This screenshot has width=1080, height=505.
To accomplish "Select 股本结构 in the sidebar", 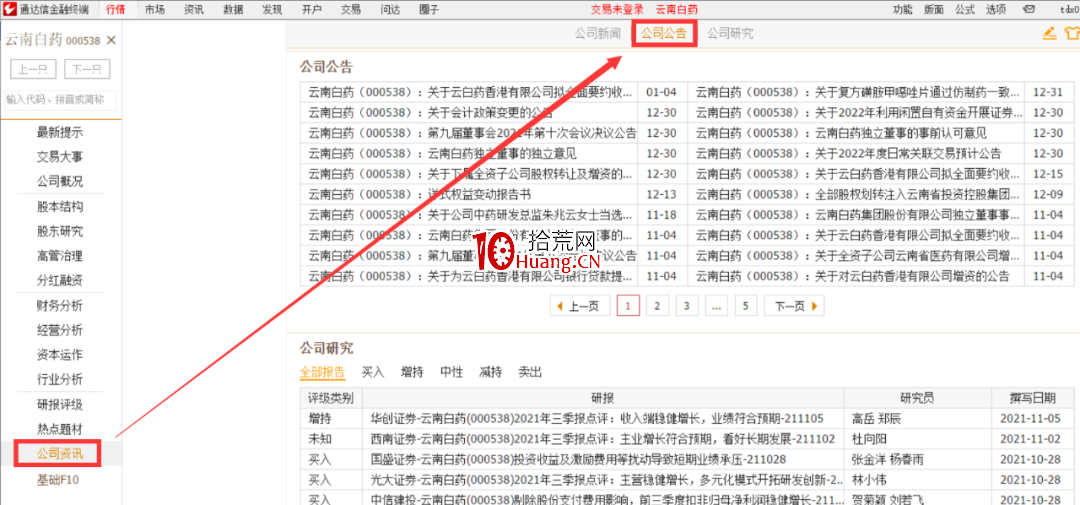I will click(60, 207).
